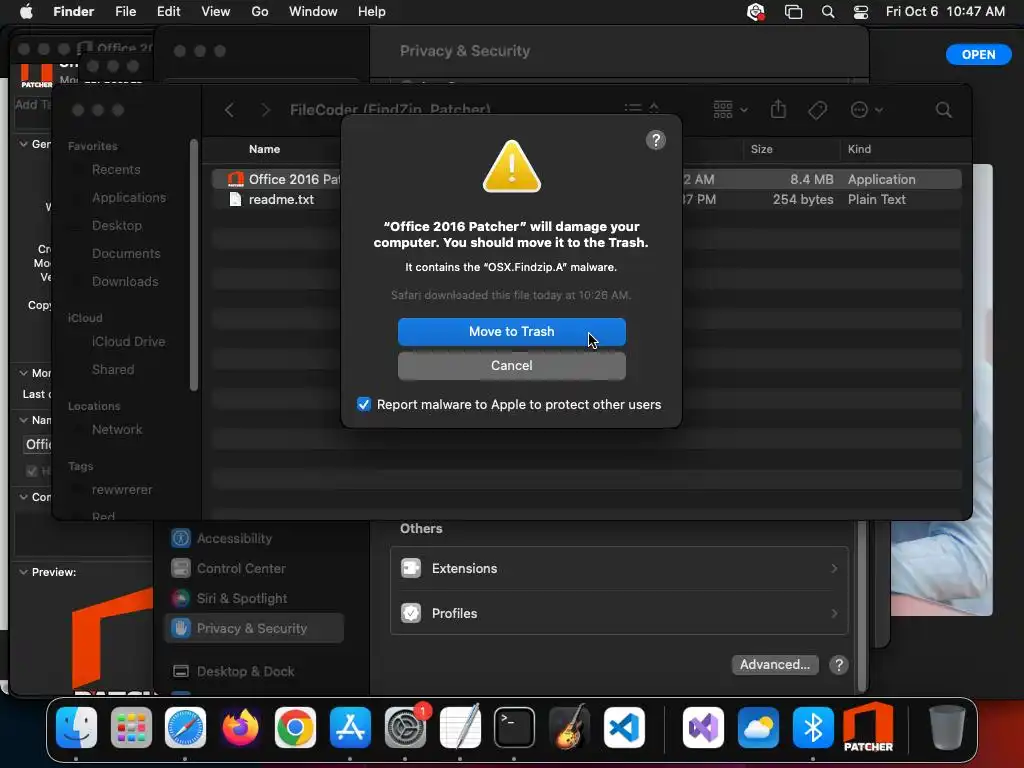Open Shared in Finder sidebar
1024x768 pixels.
(x=113, y=370)
